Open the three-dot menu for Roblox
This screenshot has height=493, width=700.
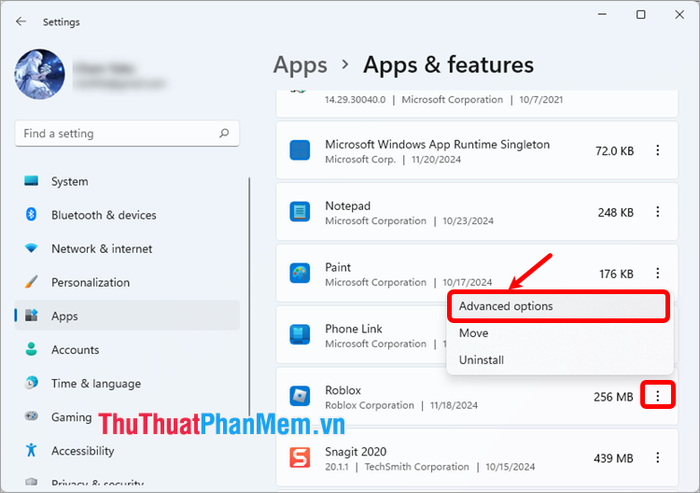click(658, 396)
